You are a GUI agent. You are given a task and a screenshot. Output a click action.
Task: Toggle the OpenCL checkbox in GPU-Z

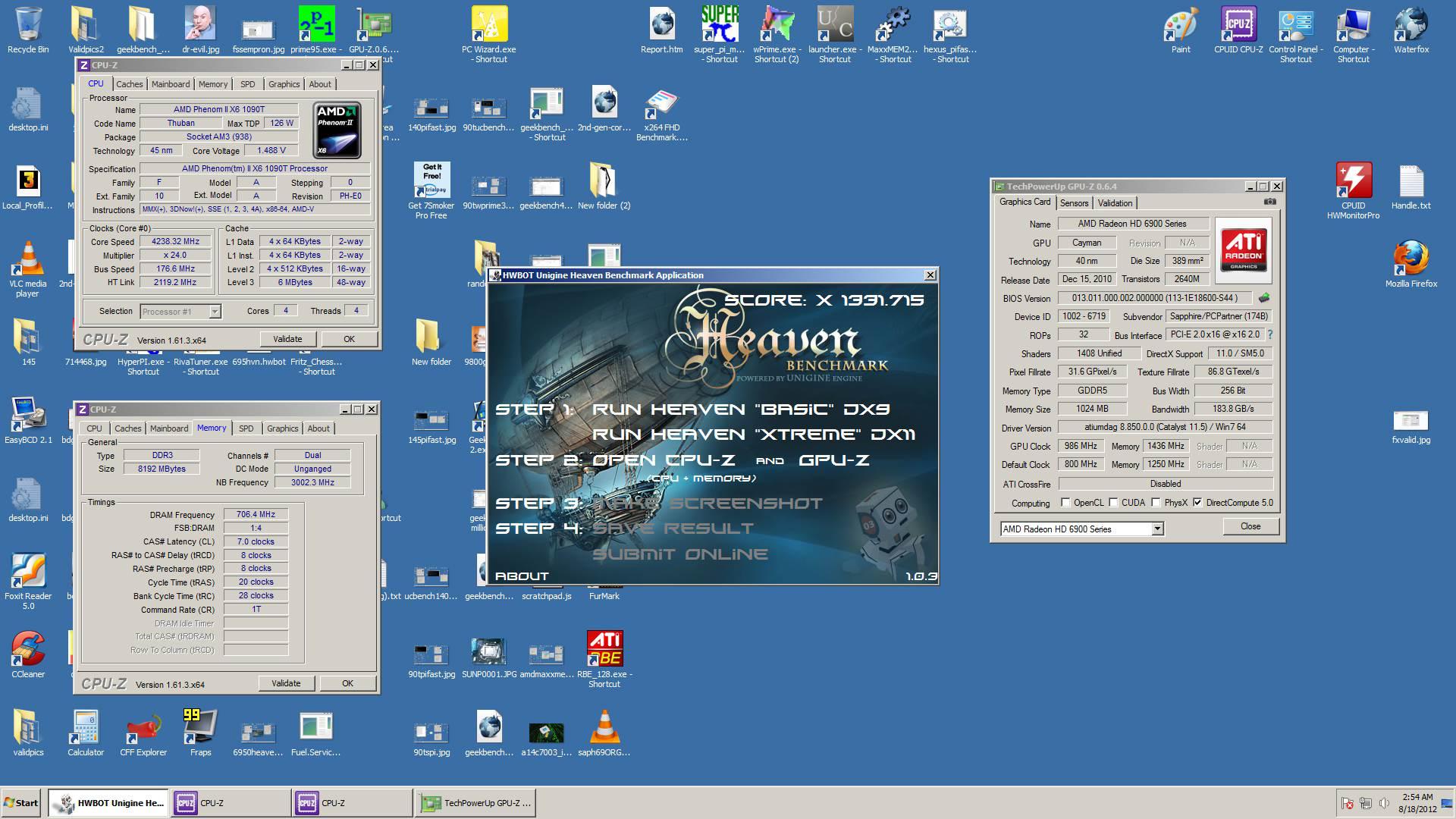(x=1065, y=502)
